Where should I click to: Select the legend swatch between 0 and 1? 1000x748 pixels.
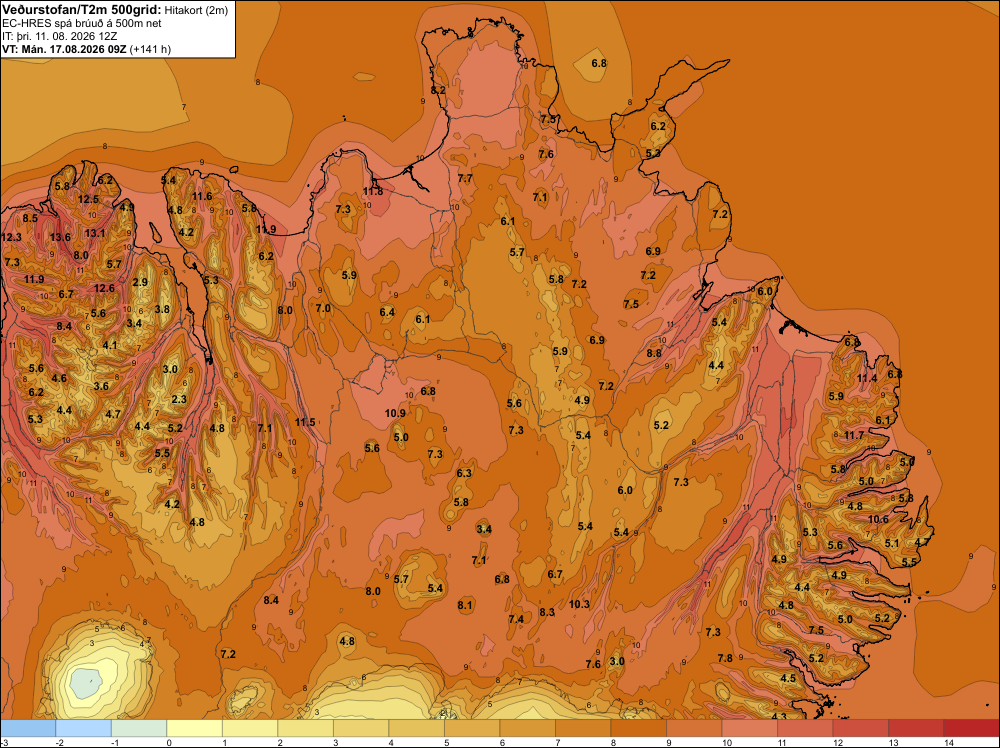[x=195, y=728]
